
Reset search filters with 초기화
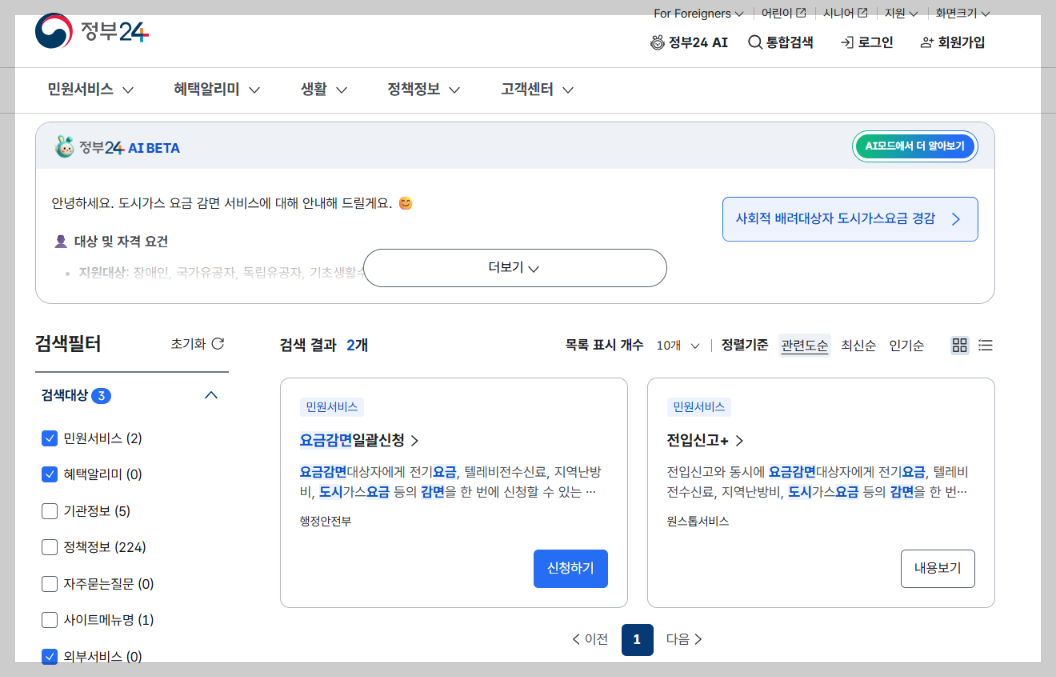click(x=197, y=344)
